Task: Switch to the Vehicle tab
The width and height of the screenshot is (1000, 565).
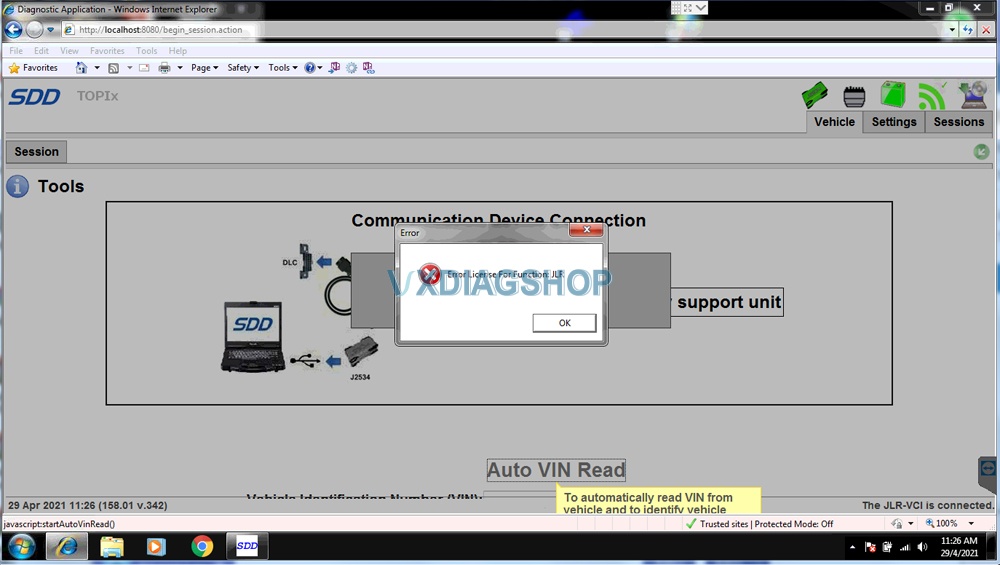Action: [x=834, y=122]
